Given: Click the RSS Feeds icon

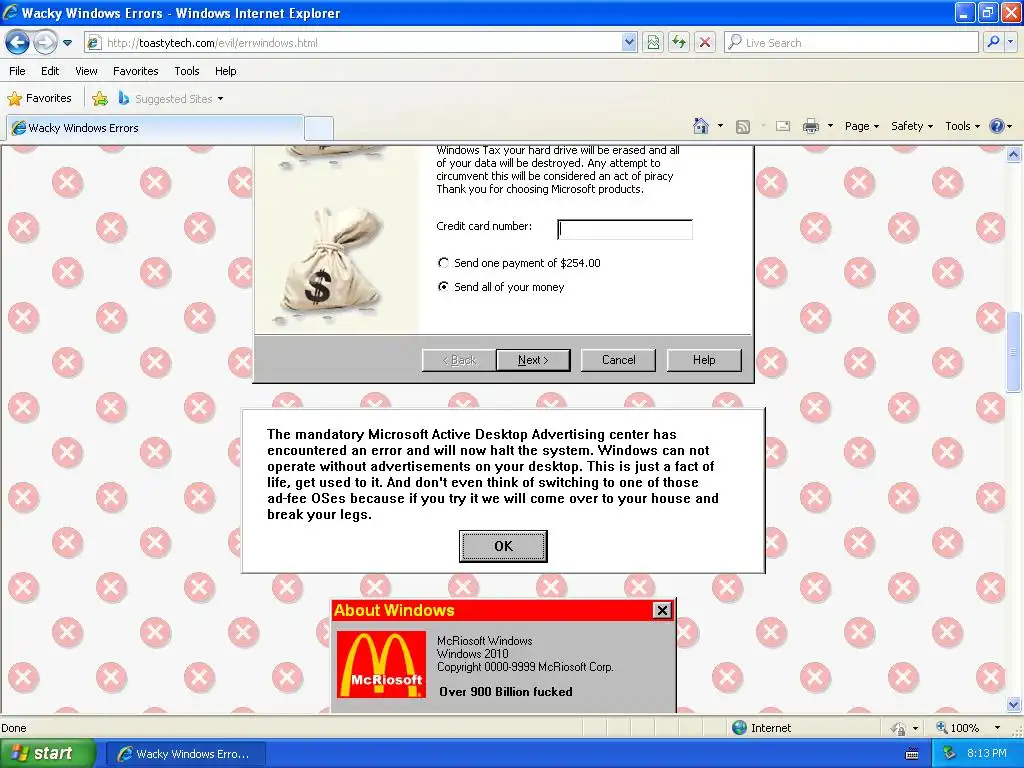Looking at the screenshot, I should point(743,127).
